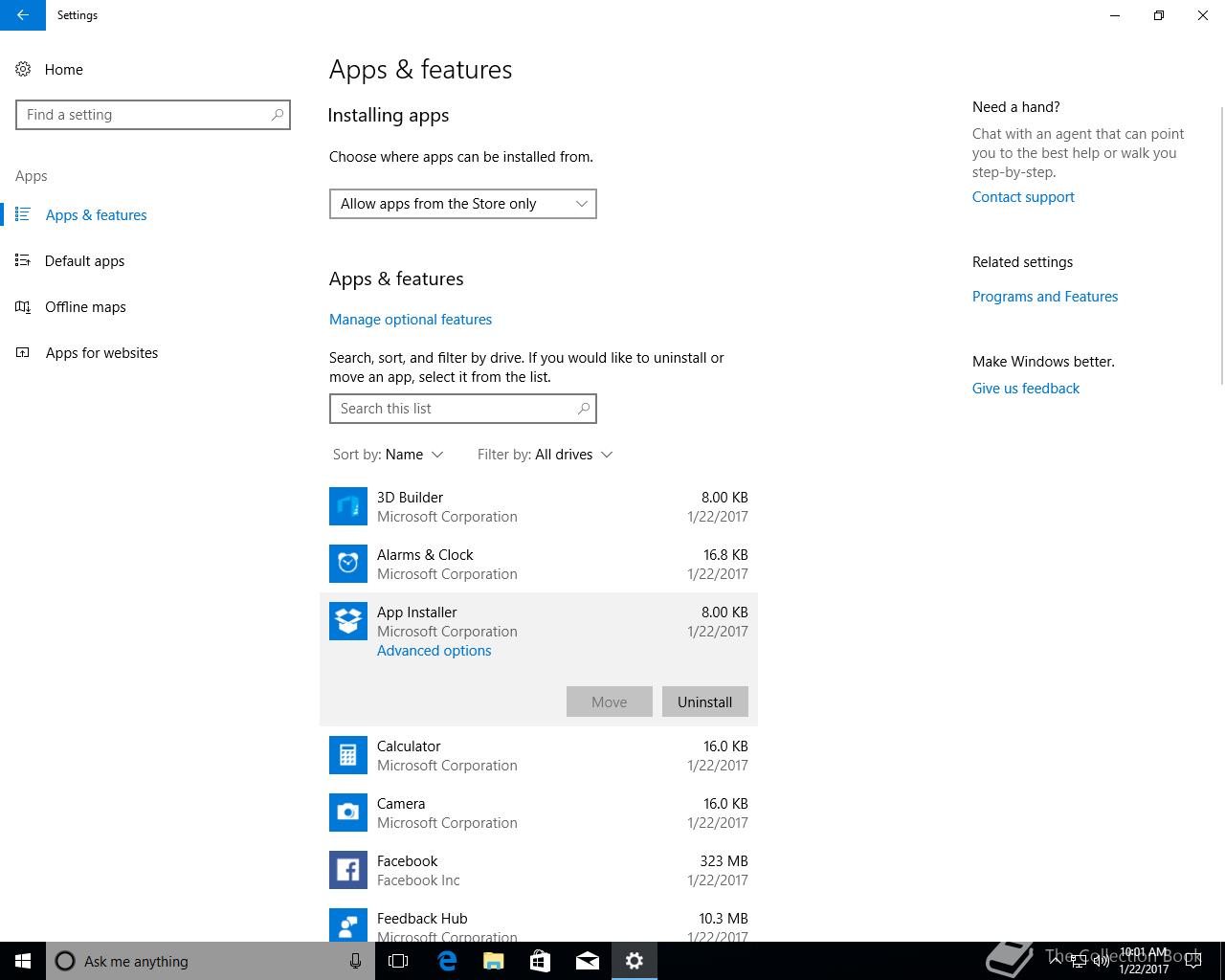Open Home via the gear icon
The width and height of the screenshot is (1225, 980).
[x=23, y=69]
